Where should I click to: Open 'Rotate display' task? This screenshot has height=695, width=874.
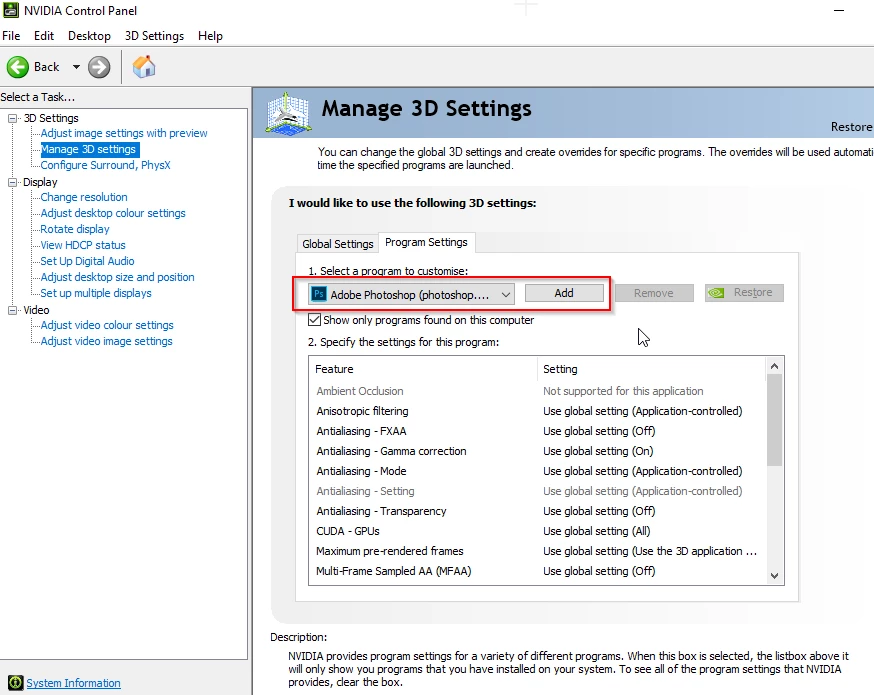pyautogui.click(x=75, y=229)
